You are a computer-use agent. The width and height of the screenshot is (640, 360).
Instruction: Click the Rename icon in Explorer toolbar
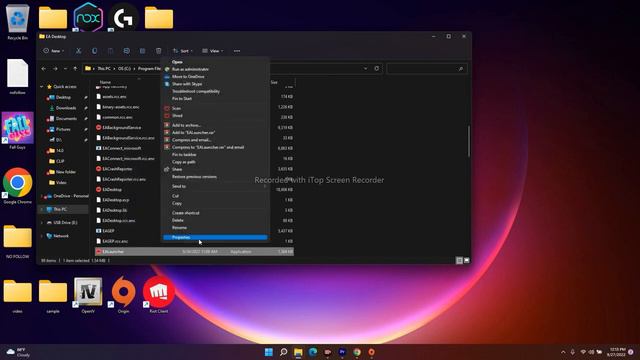pyautogui.click(x=127, y=51)
